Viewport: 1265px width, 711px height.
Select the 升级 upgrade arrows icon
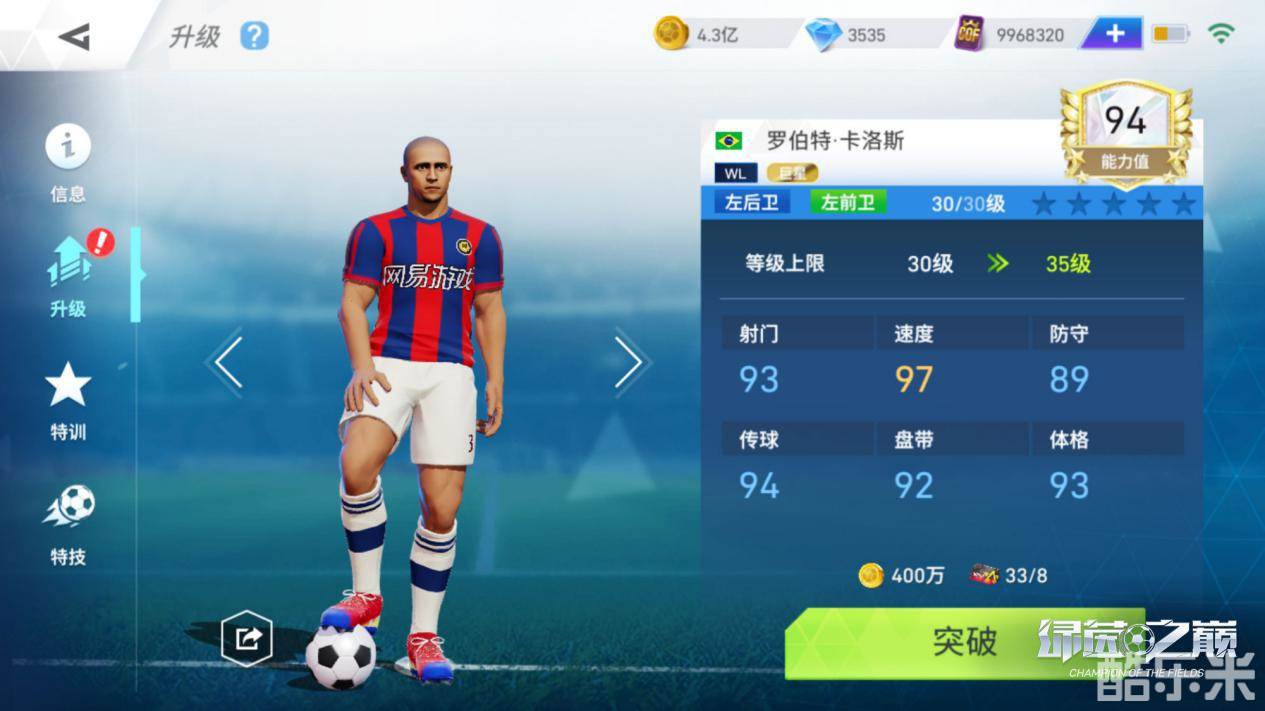click(x=69, y=262)
